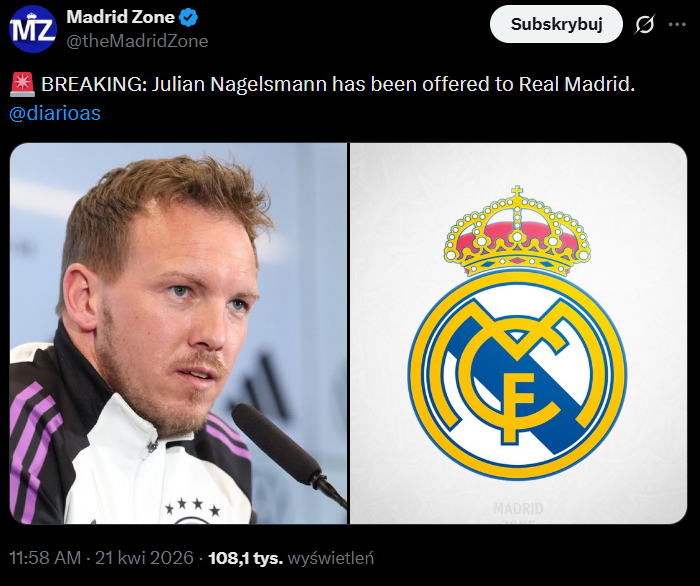The height and width of the screenshot is (586, 700).
Task: Click the wyświetleń views label
Action: [x=331, y=558]
